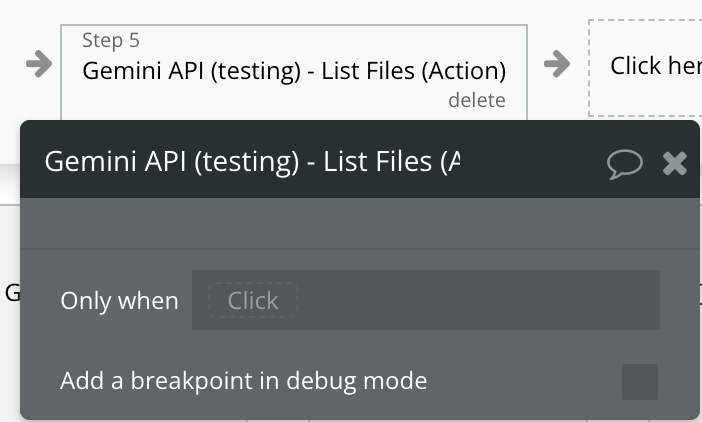Click empty area of Only when expression field
The height and width of the screenshot is (422, 702).
480,300
